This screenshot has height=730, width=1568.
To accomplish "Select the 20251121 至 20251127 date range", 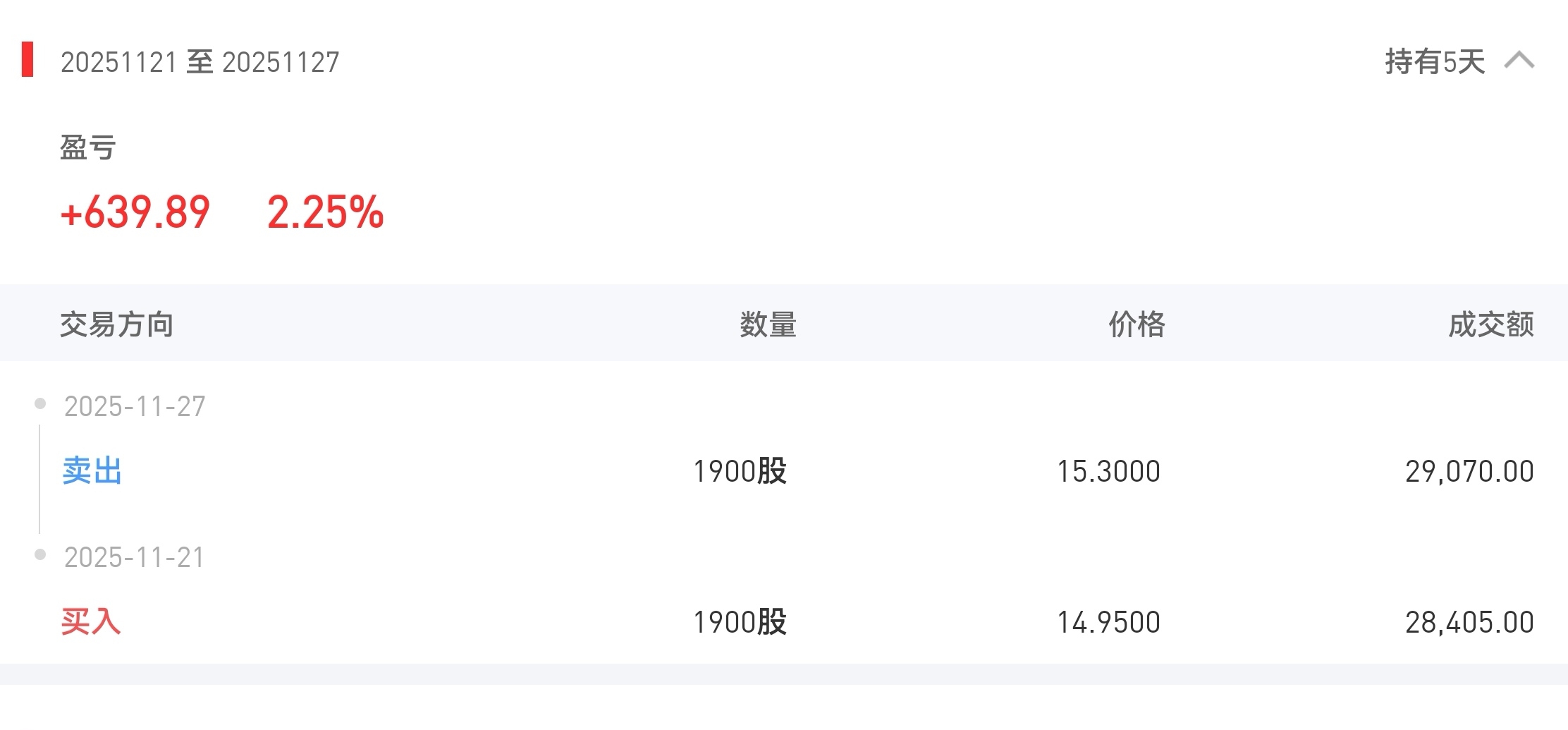I will click(x=200, y=62).
